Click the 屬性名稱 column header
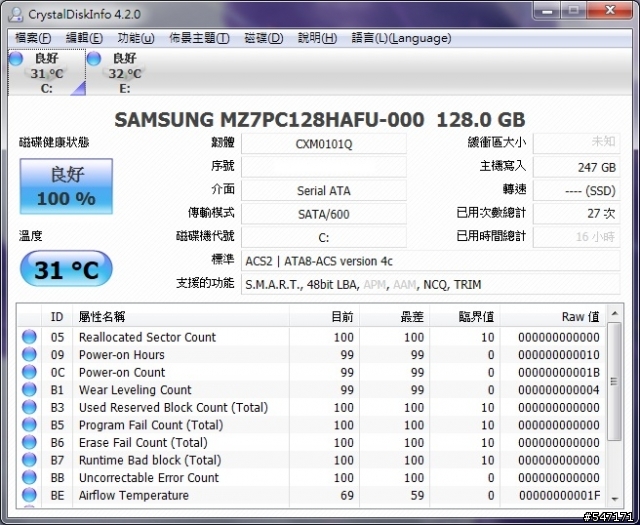The height and width of the screenshot is (525, 640). [x=181, y=316]
